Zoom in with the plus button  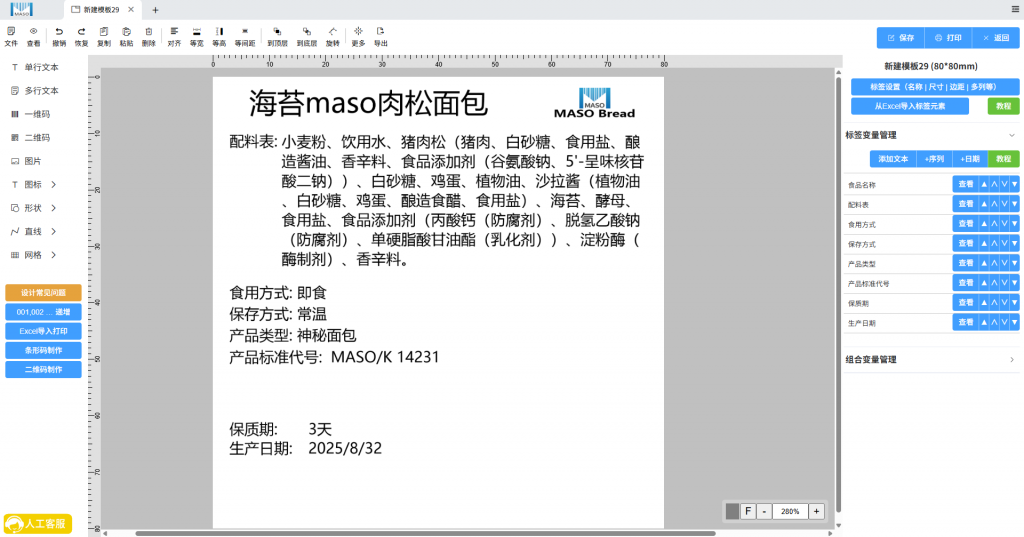816,512
